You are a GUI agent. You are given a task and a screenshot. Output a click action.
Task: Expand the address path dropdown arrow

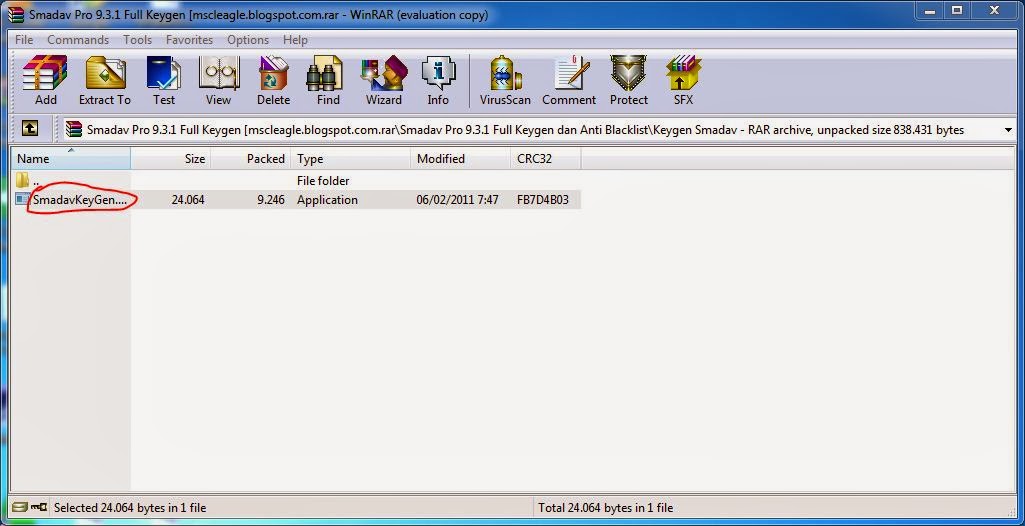click(x=1007, y=130)
